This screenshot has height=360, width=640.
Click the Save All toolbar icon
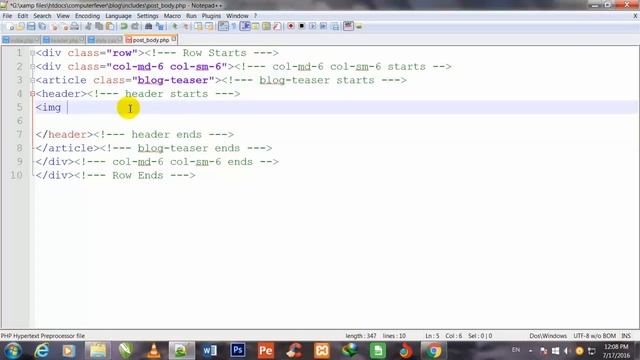pos(42,27)
